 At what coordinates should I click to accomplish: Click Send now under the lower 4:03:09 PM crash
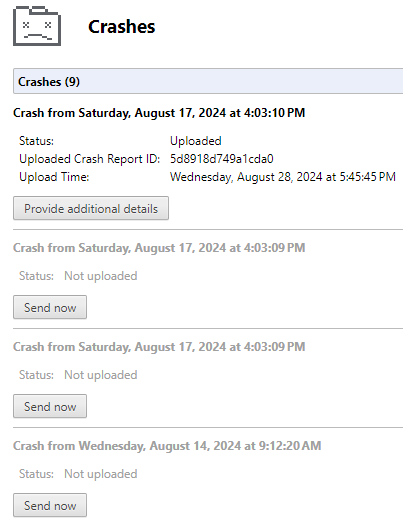[50, 406]
